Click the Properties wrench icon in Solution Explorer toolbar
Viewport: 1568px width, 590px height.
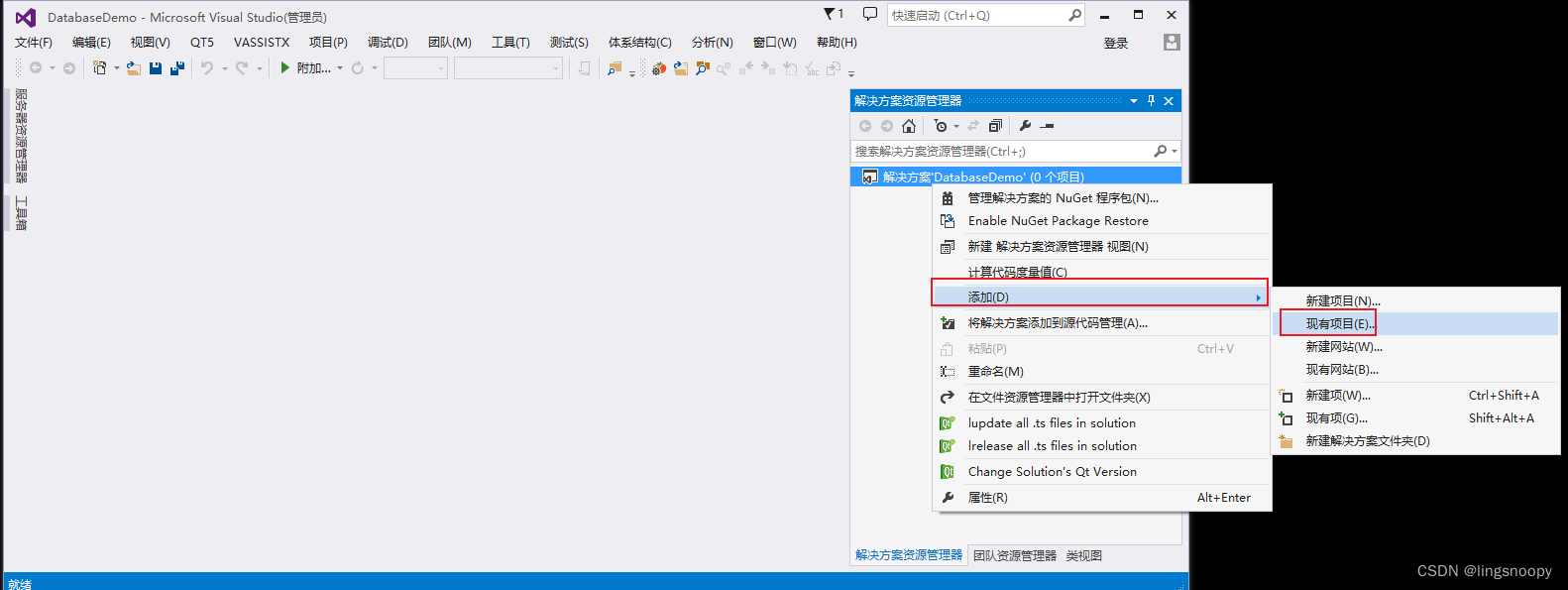pyautogui.click(x=1025, y=126)
